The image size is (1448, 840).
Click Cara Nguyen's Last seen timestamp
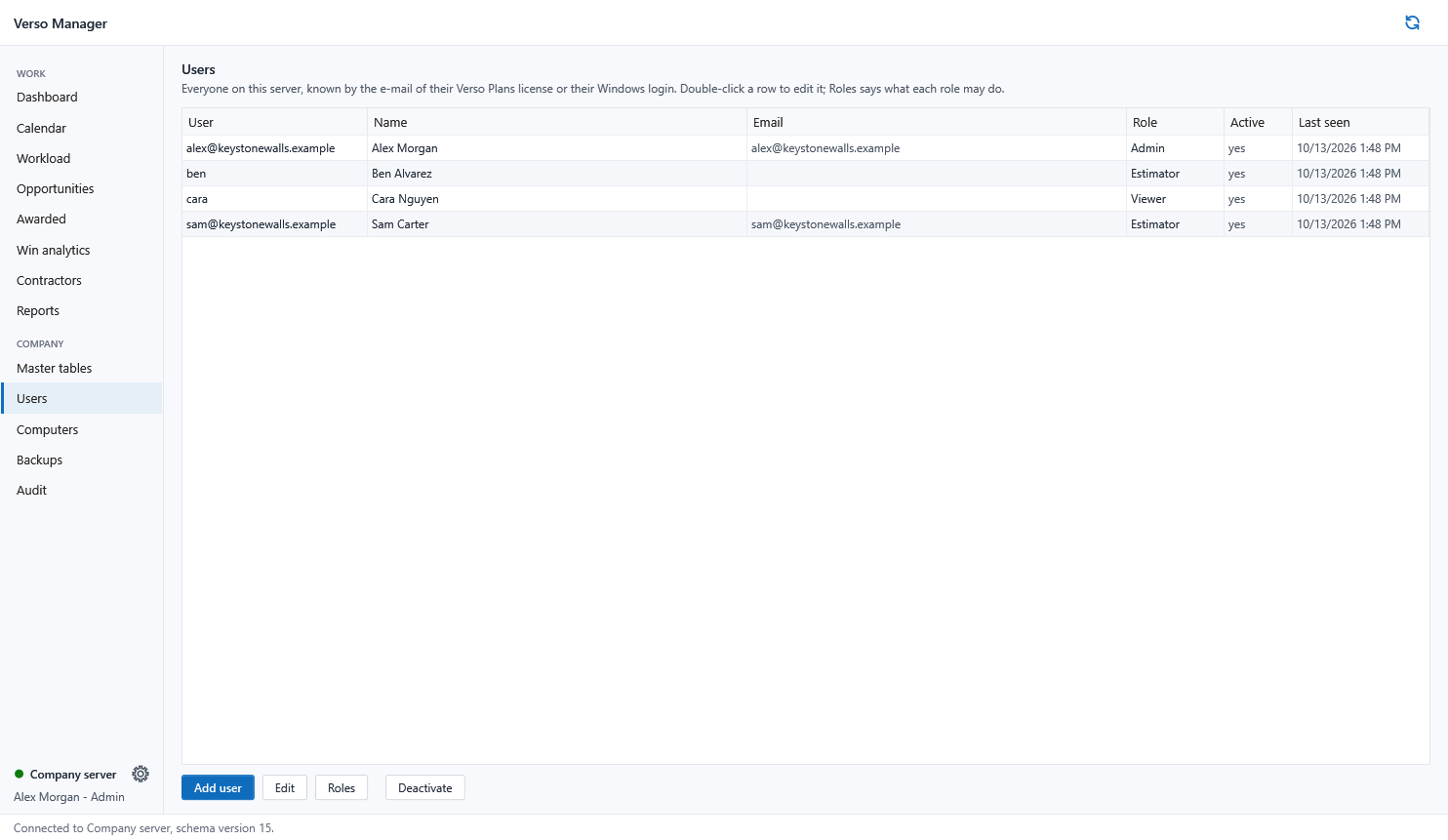[x=1360, y=199]
